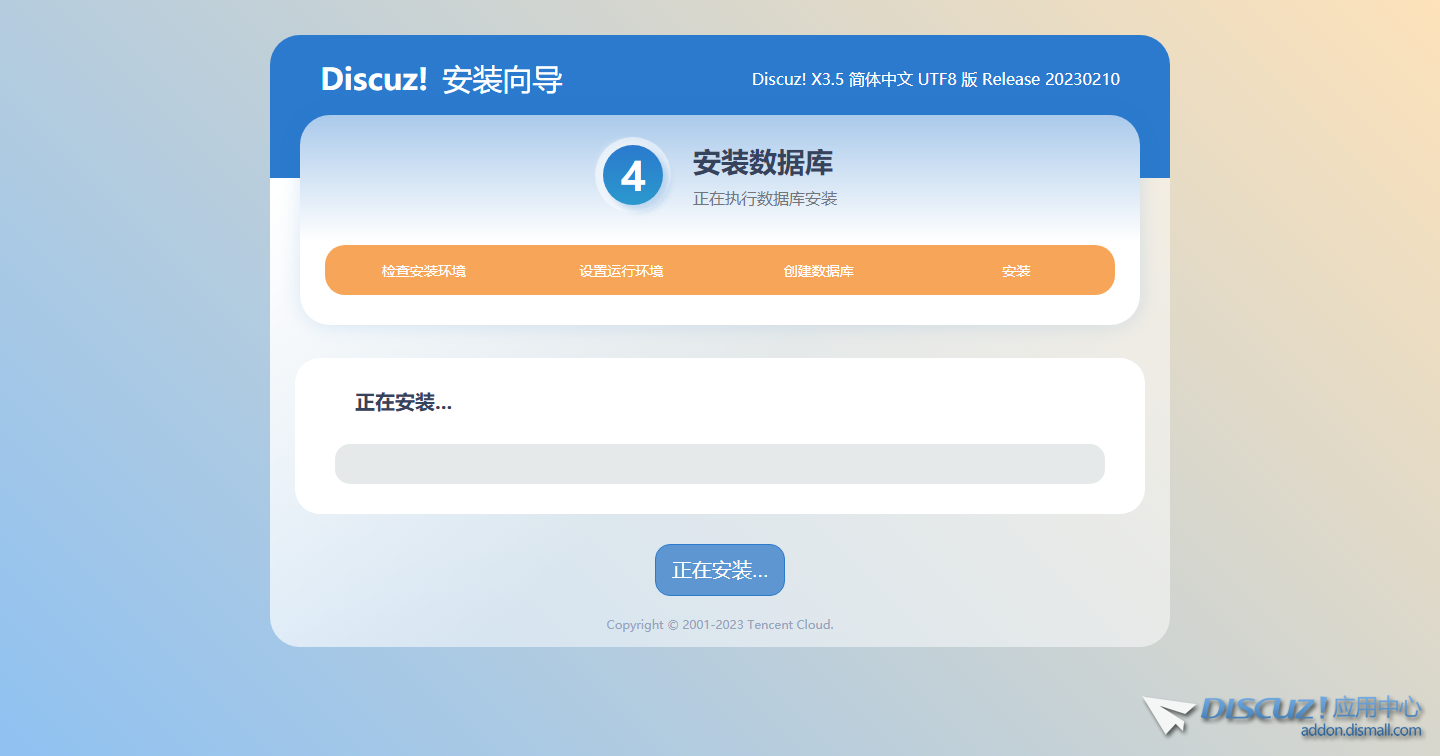Click the 安装向导 title text

click(502, 80)
